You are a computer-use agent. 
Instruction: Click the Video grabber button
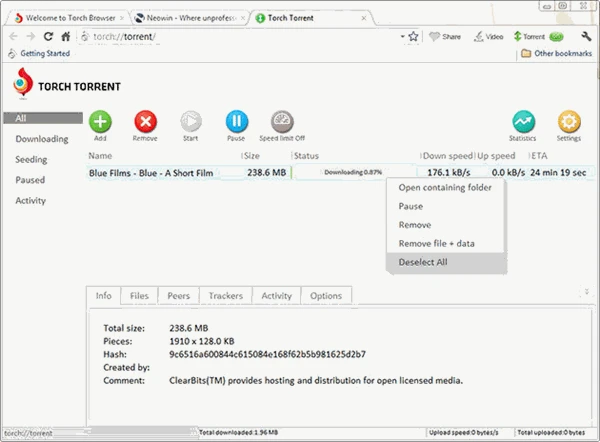(x=488, y=37)
